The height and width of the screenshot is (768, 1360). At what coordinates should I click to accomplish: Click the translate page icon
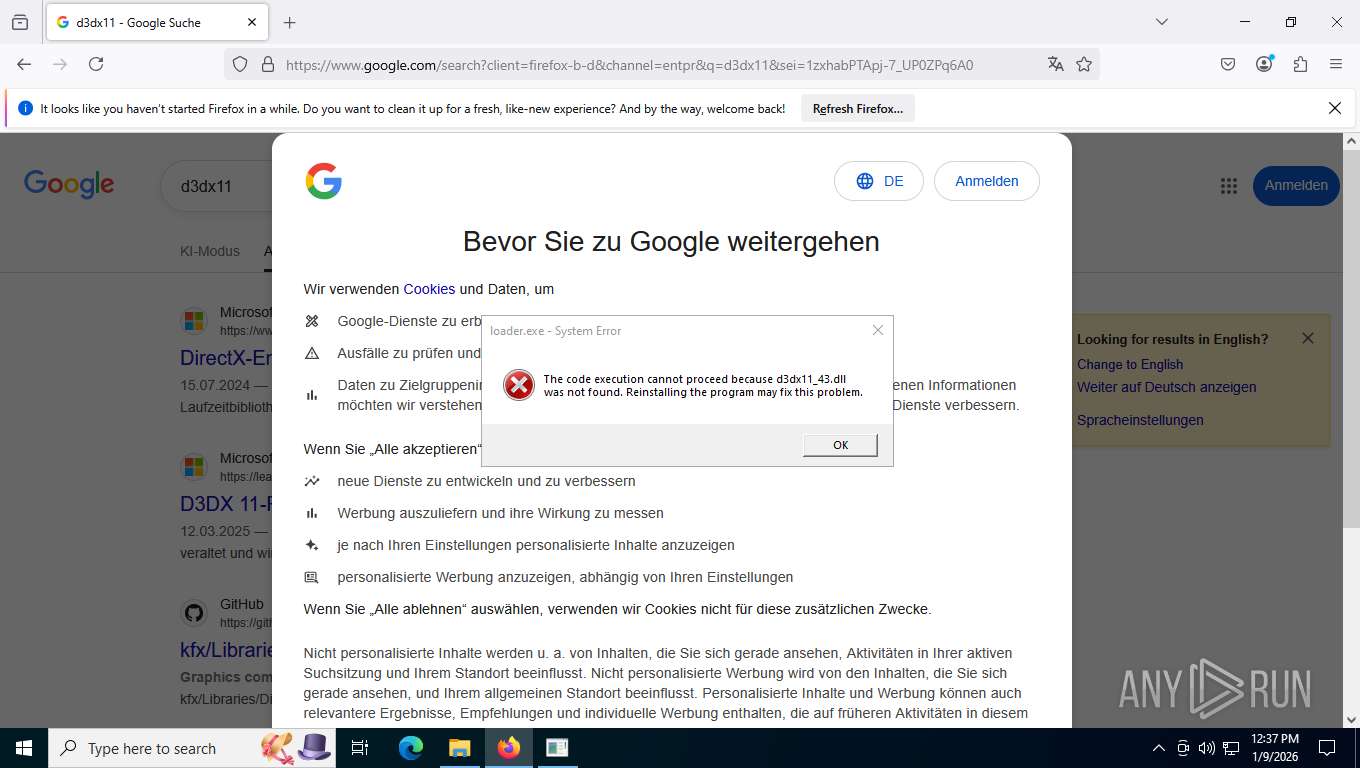pyautogui.click(x=1055, y=64)
